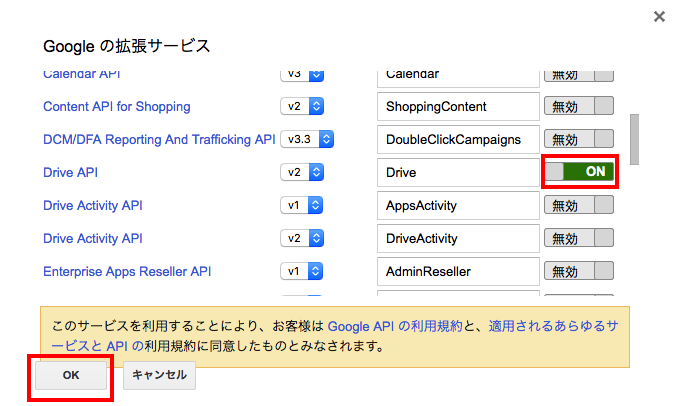The height and width of the screenshot is (406, 678).
Task: Open version dropdown for Content API for Shopping
Action: click(302, 106)
